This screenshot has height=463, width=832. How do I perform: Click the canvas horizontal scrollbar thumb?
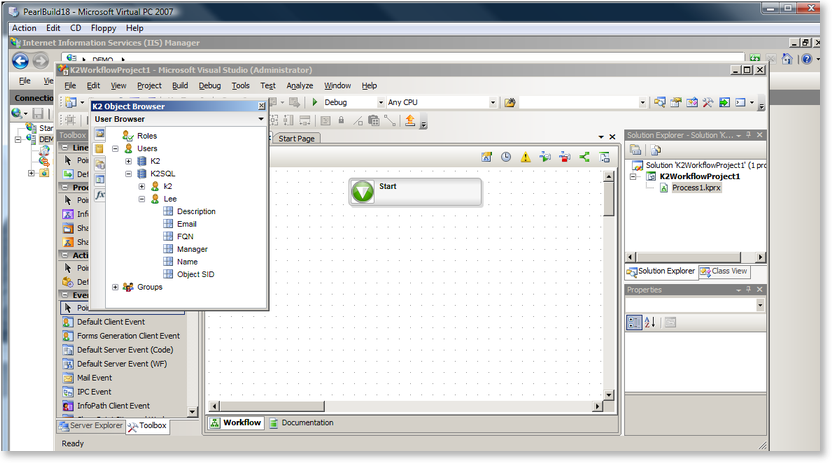[x=272, y=406]
